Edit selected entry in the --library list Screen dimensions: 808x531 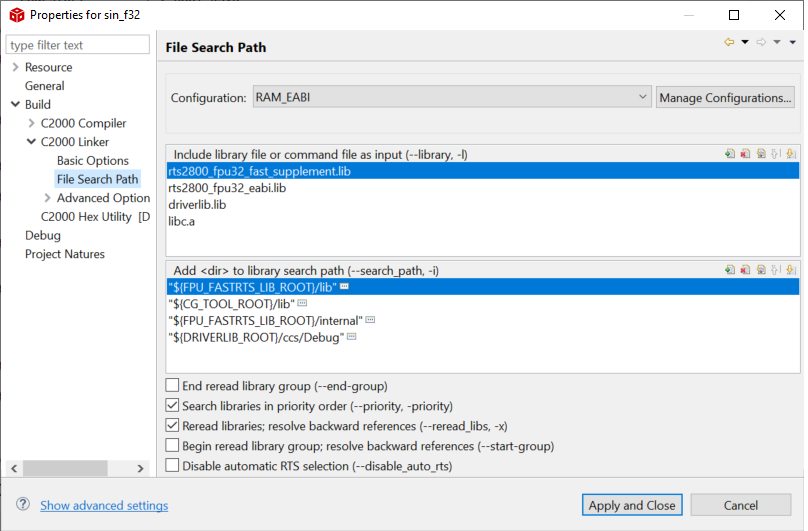coord(761,154)
